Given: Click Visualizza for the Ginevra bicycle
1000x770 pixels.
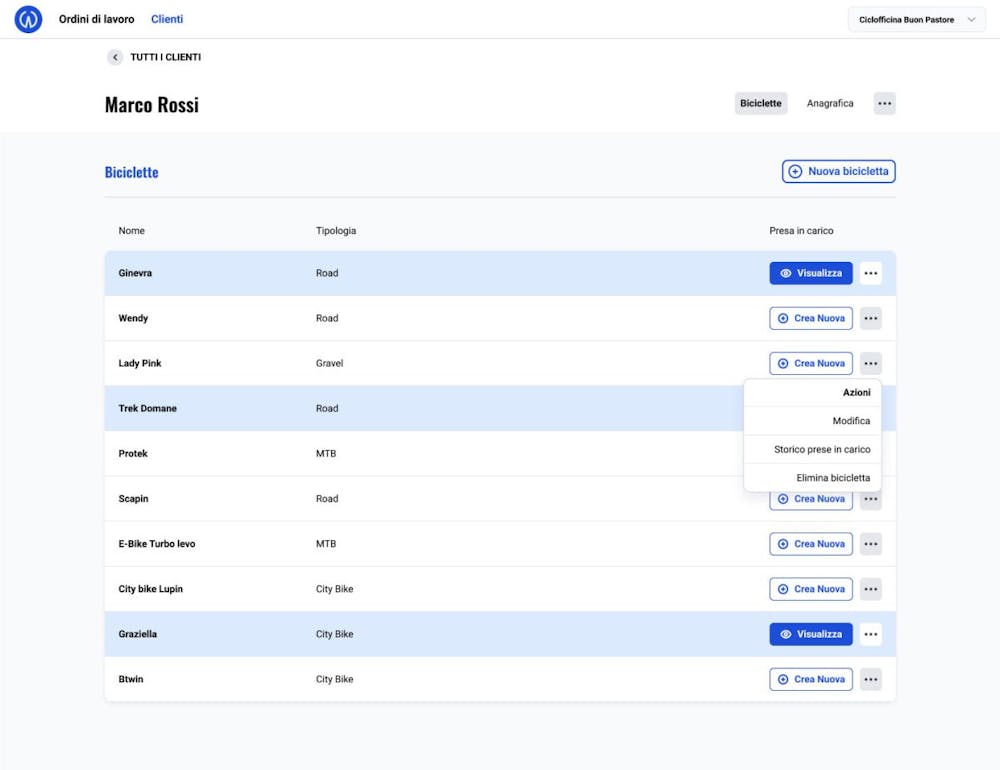Looking at the screenshot, I should tap(811, 273).
